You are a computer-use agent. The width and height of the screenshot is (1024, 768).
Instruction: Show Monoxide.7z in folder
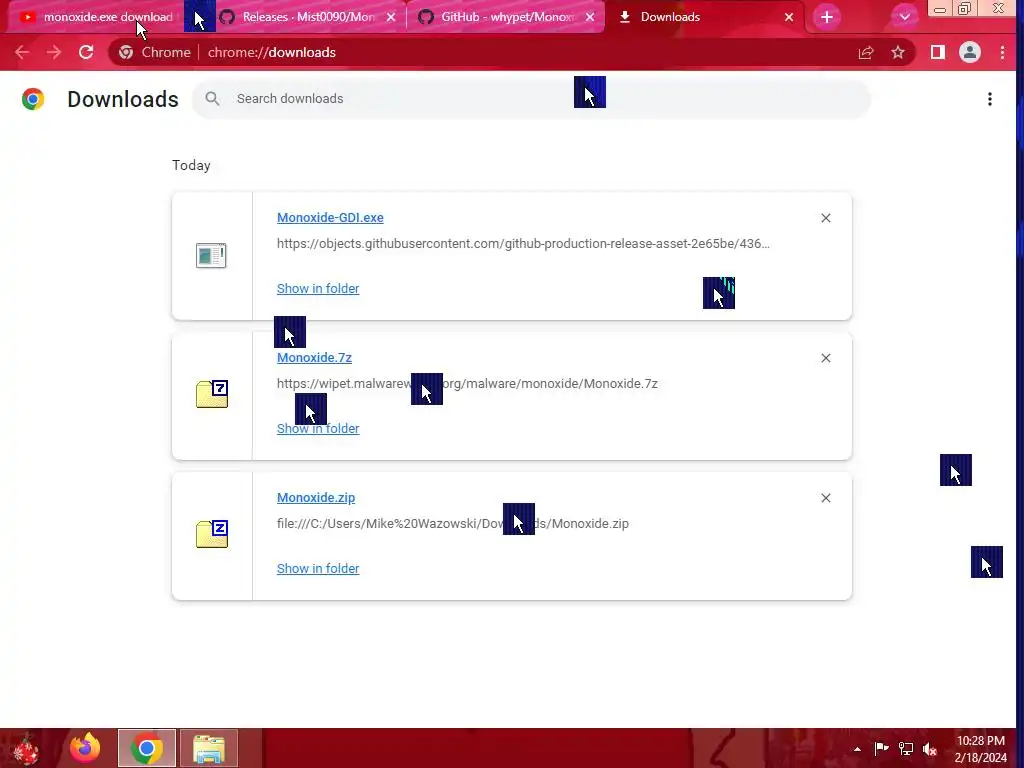(318, 428)
